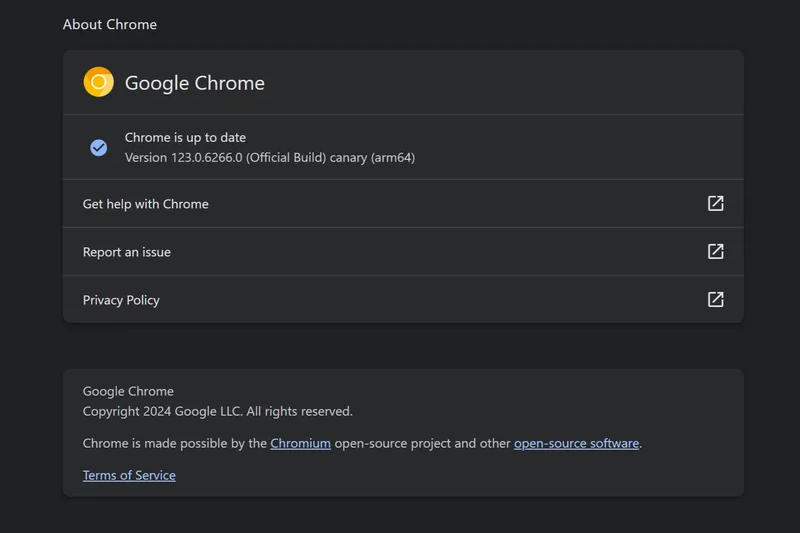
Task: Click Privacy Policy external link icon
Action: pyautogui.click(x=715, y=299)
